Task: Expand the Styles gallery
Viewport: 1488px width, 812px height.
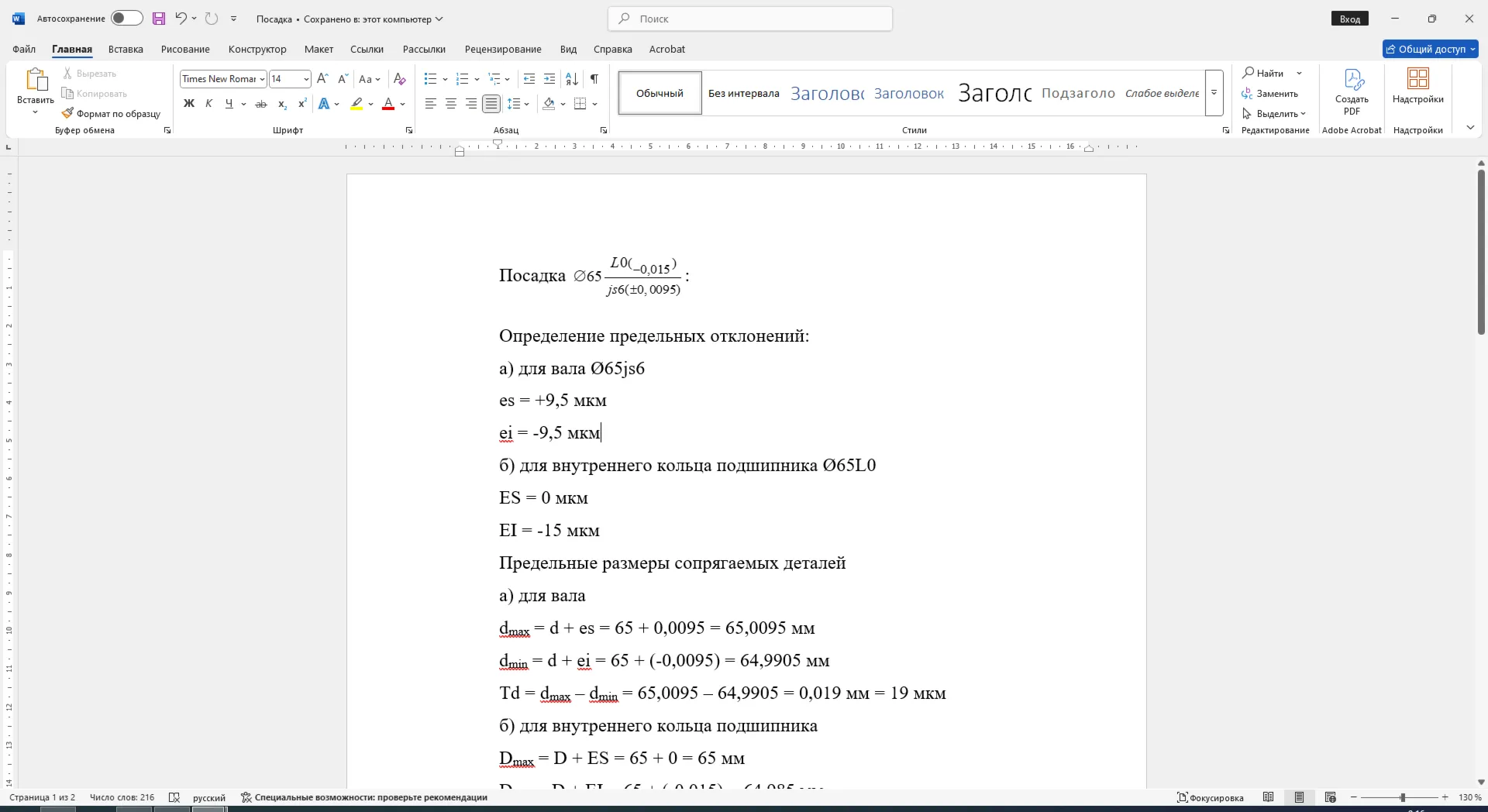Action: coord(1214,93)
